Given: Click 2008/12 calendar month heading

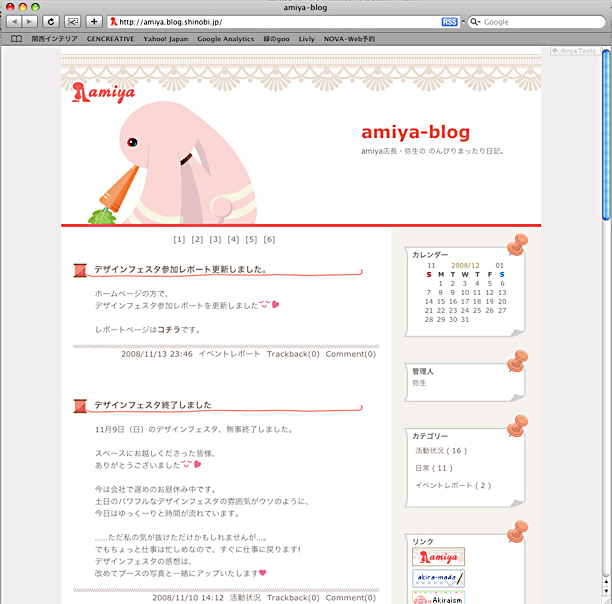Looking at the screenshot, I should [x=465, y=265].
